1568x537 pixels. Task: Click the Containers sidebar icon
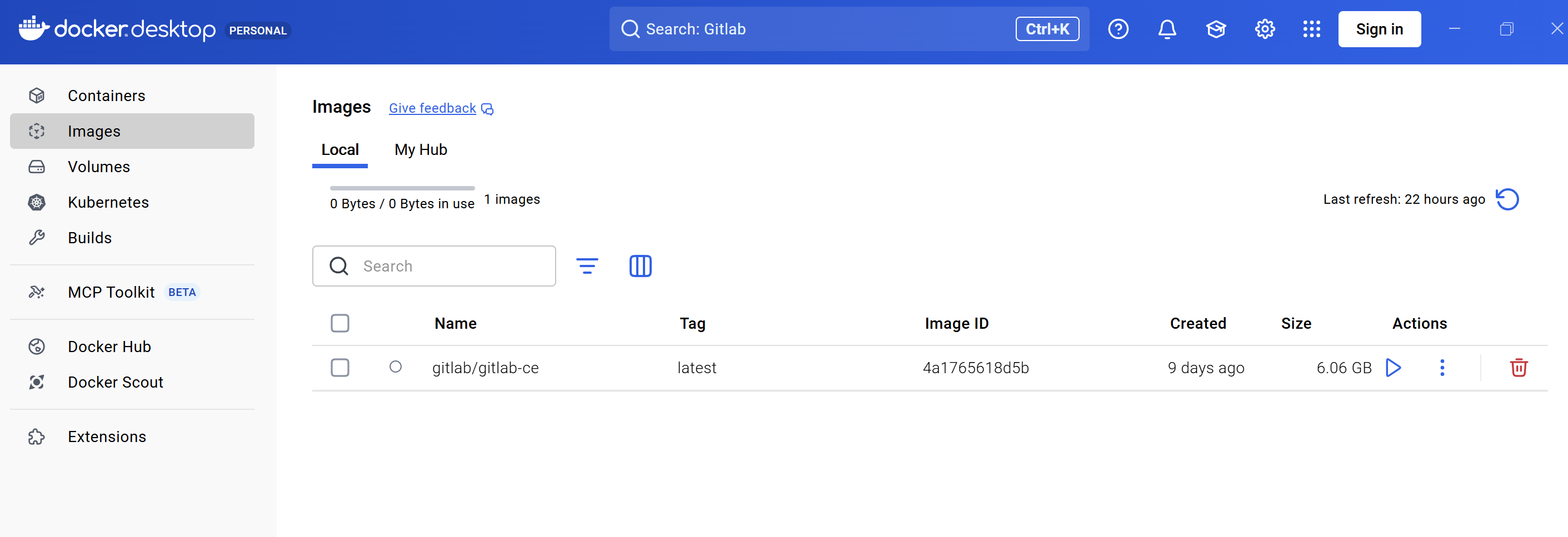[37, 96]
